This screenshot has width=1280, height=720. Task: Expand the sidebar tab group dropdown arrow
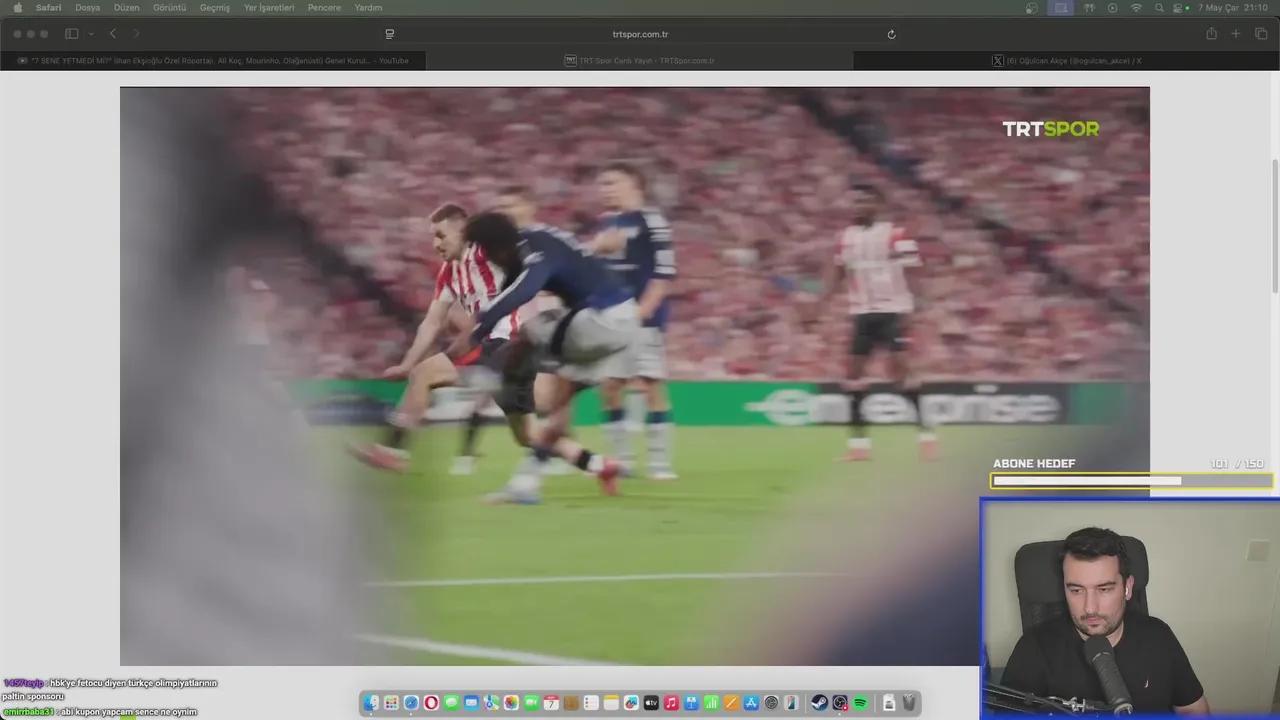coord(91,34)
